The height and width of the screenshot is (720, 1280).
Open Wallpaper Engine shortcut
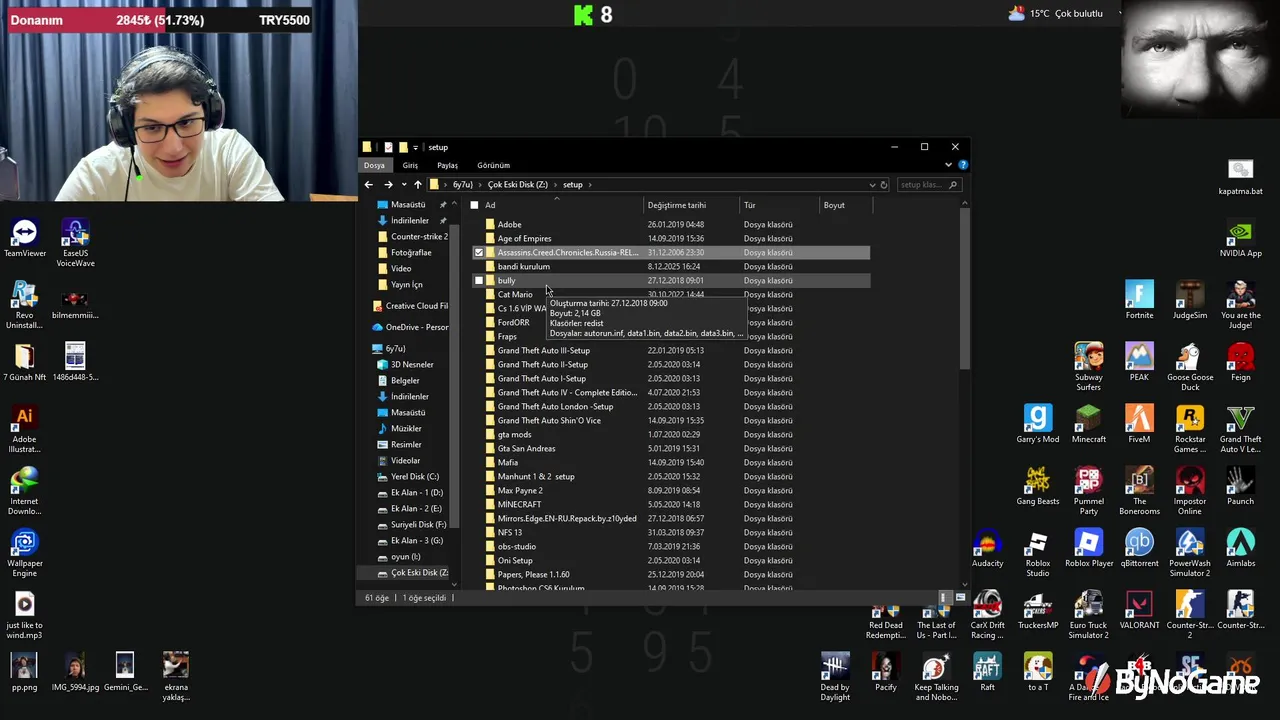25,553
